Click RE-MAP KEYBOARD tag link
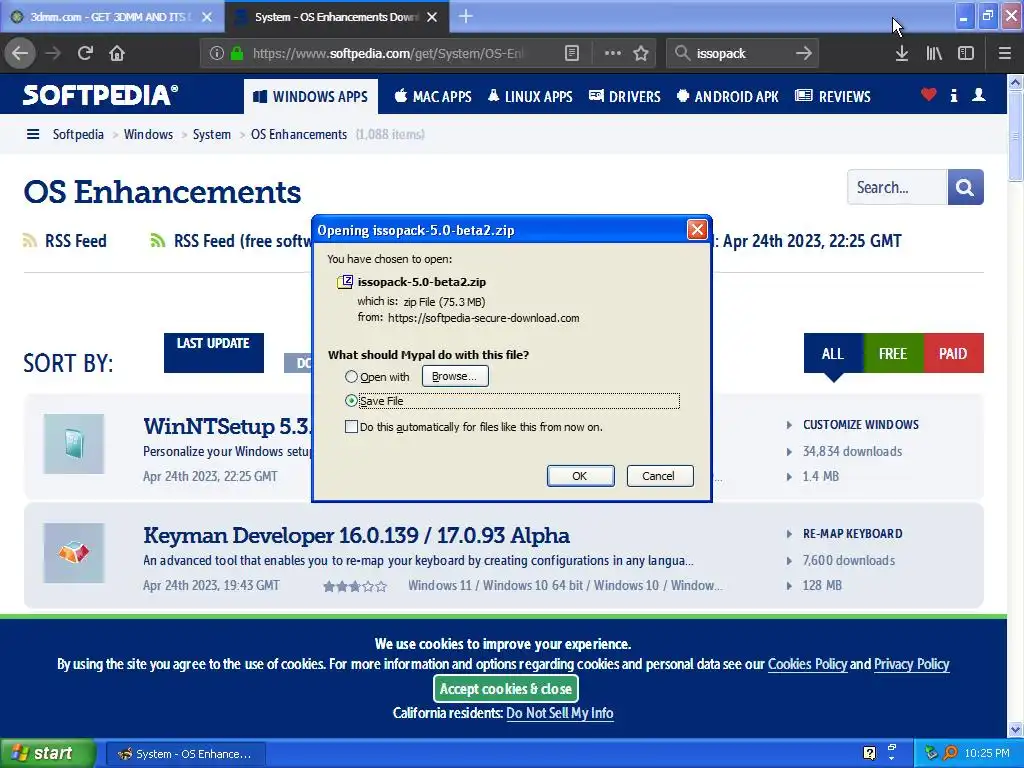This screenshot has width=1024, height=768. click(853, 534)
